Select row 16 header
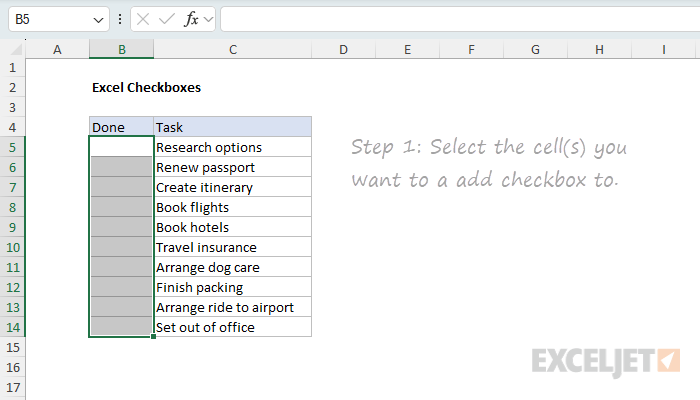Viewport: 700px width, 400px height. tap(12, 367)
